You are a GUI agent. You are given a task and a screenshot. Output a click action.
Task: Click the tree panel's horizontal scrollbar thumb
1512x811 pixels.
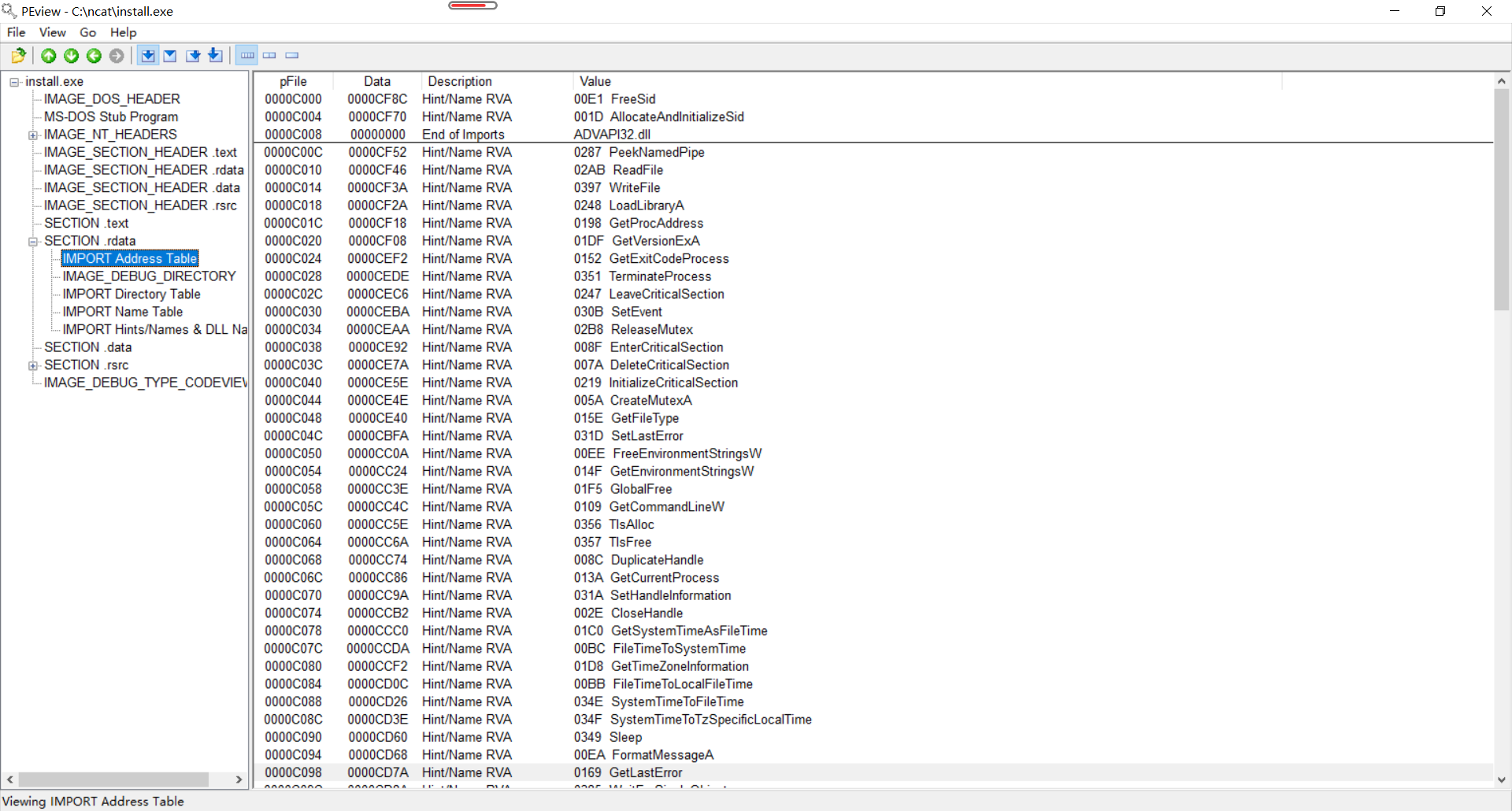click(113, 780)
